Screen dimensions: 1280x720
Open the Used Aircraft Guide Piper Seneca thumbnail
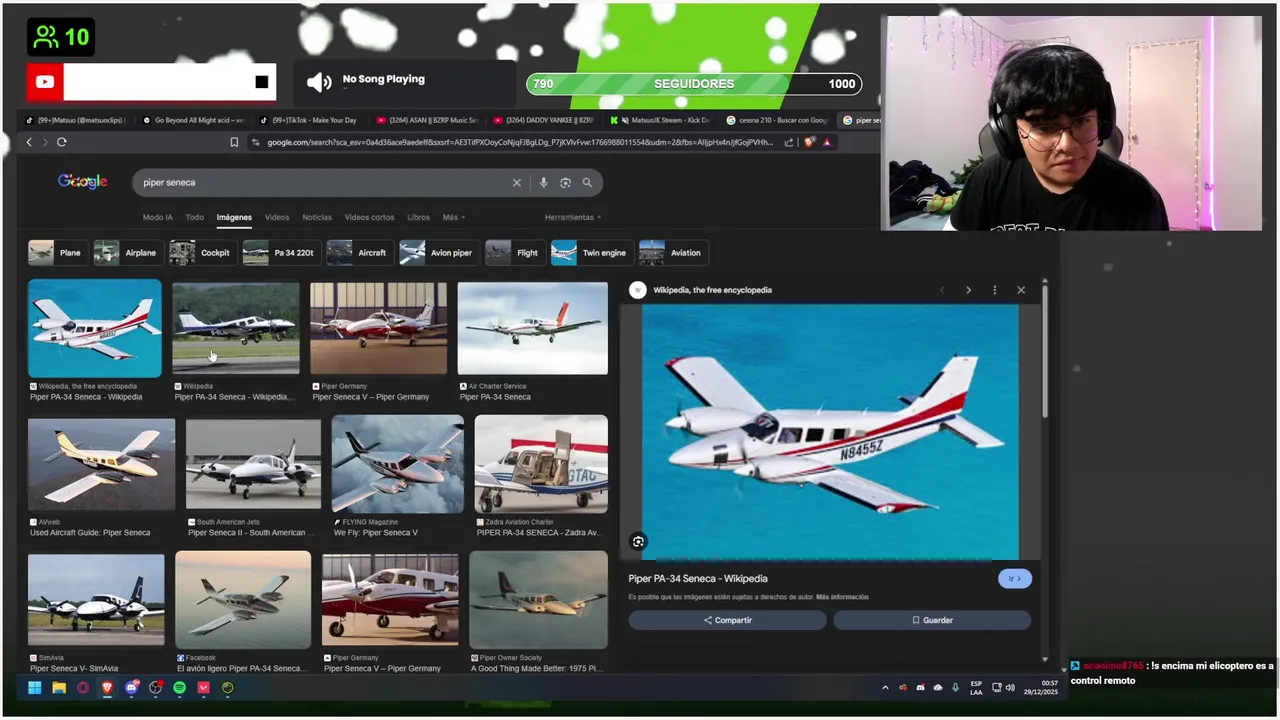101,465
